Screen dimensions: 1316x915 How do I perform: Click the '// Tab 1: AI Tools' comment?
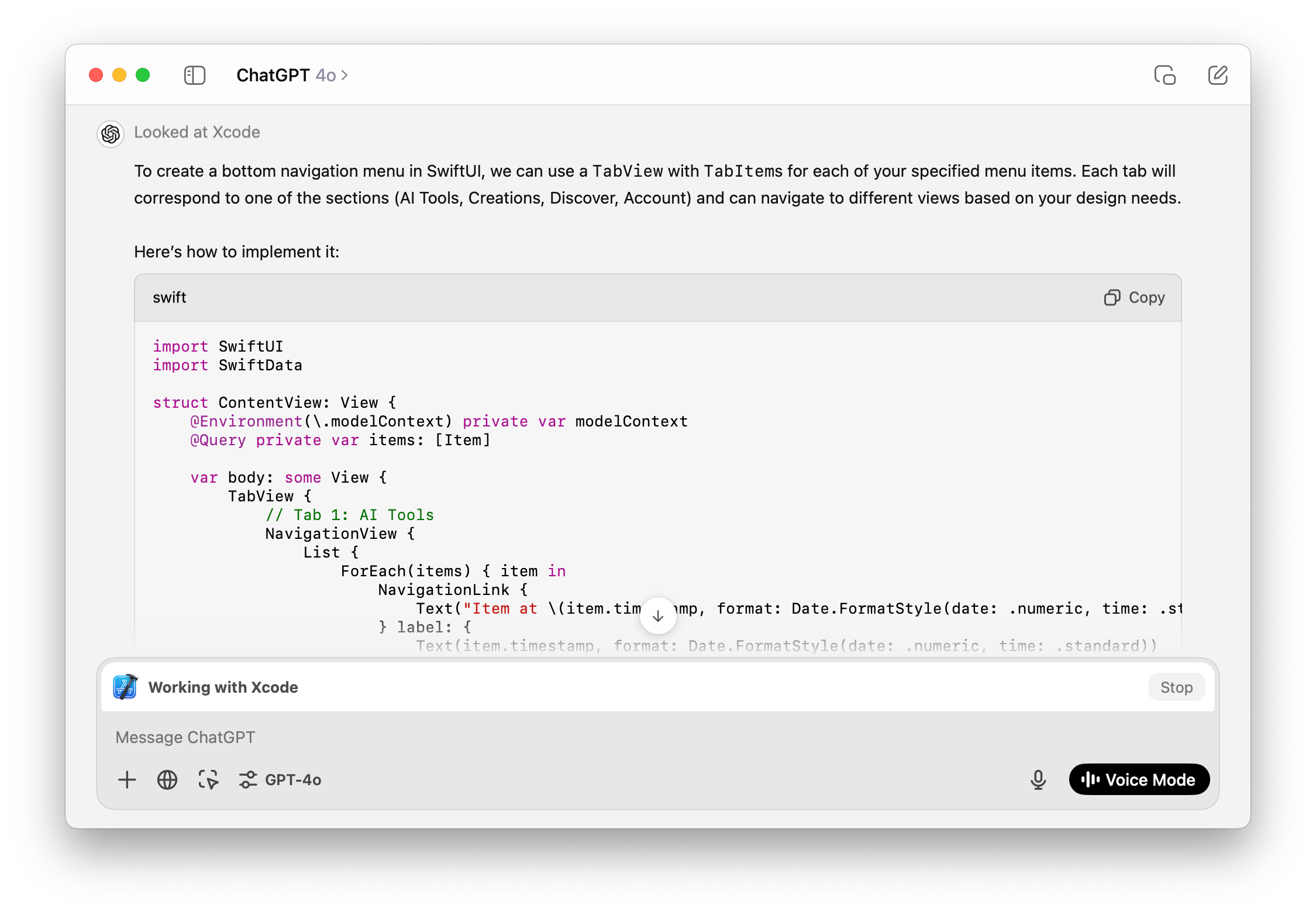[350, 515]
